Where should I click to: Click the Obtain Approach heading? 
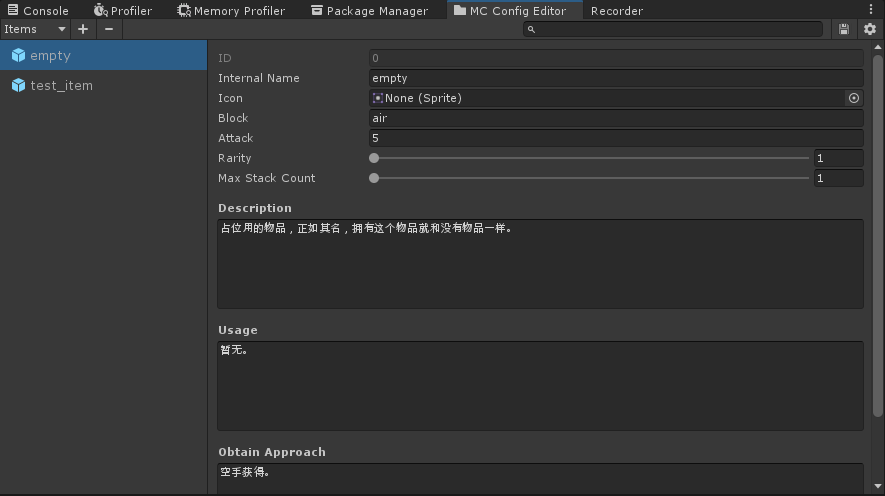tap(272, 452)
